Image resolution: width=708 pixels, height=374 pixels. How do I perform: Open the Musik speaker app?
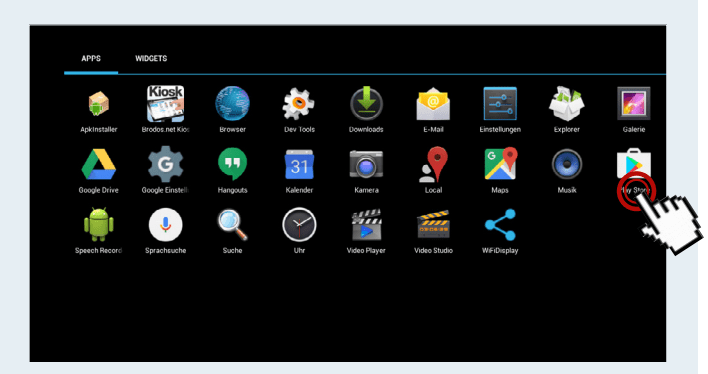[x=567, y=164]
